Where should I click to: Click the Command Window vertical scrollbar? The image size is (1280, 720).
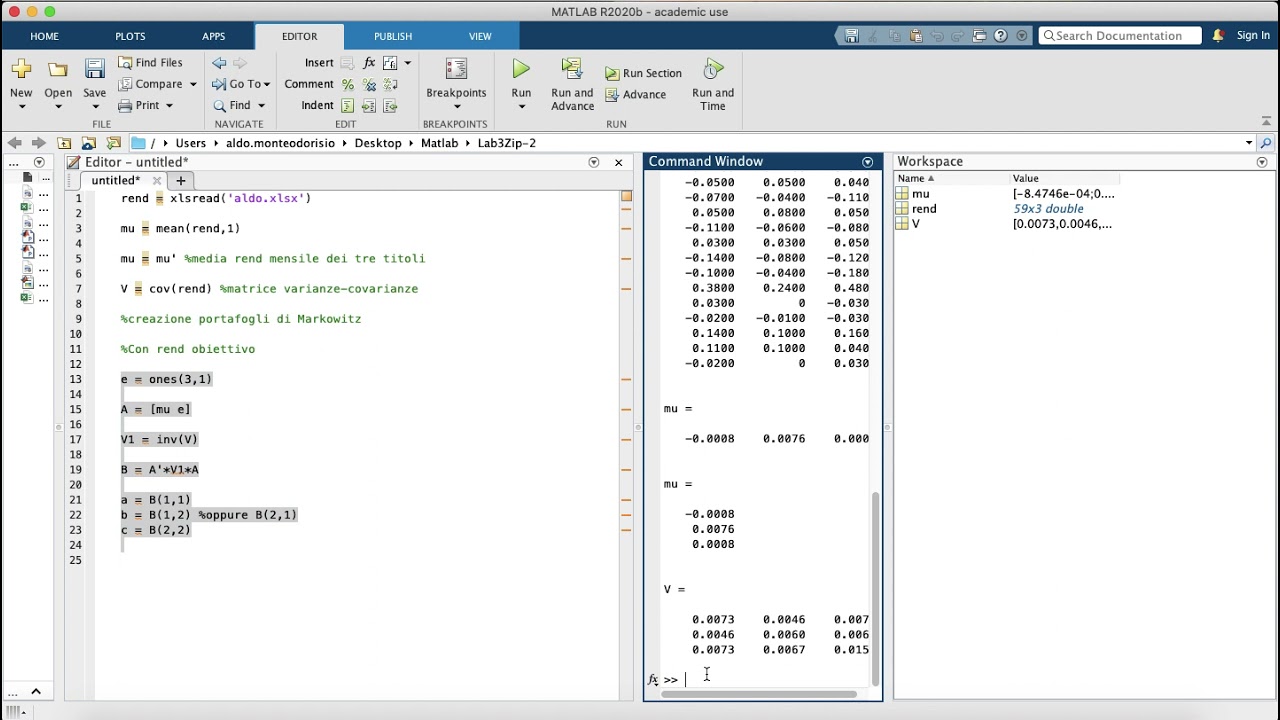coord(876,590)
